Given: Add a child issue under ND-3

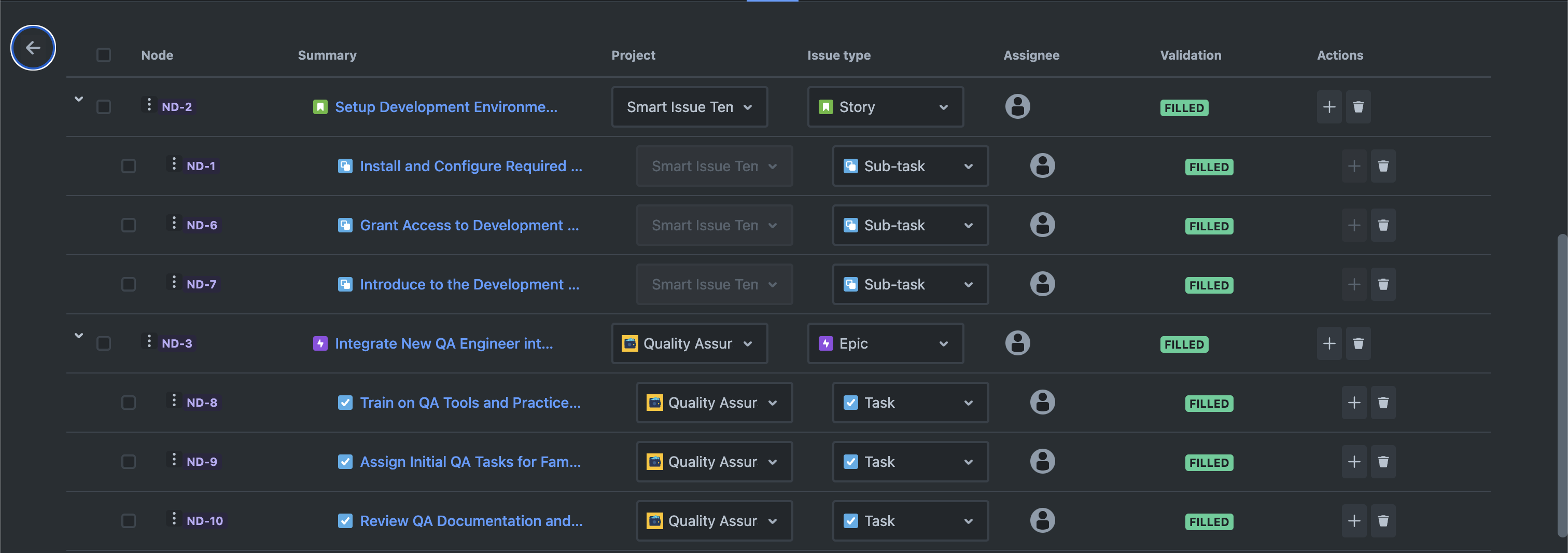Looking at the screenshot, I should click(1329, 343).
